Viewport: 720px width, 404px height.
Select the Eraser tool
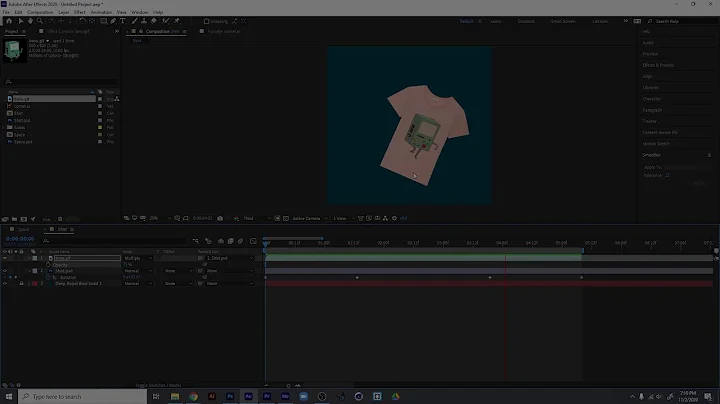pyautogui.click(x=153, y=21)
